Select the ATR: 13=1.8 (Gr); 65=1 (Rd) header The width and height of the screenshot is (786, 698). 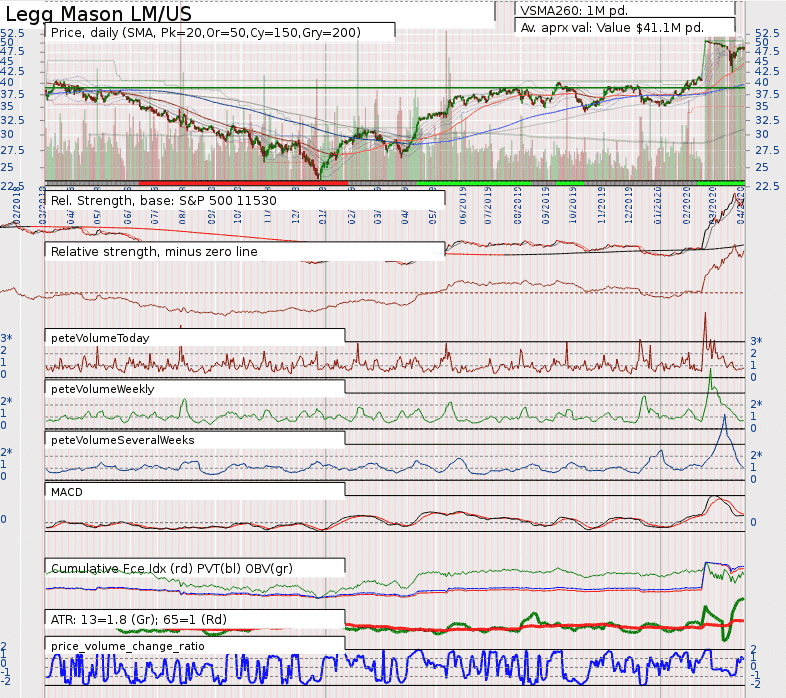[x=138, y=619]
